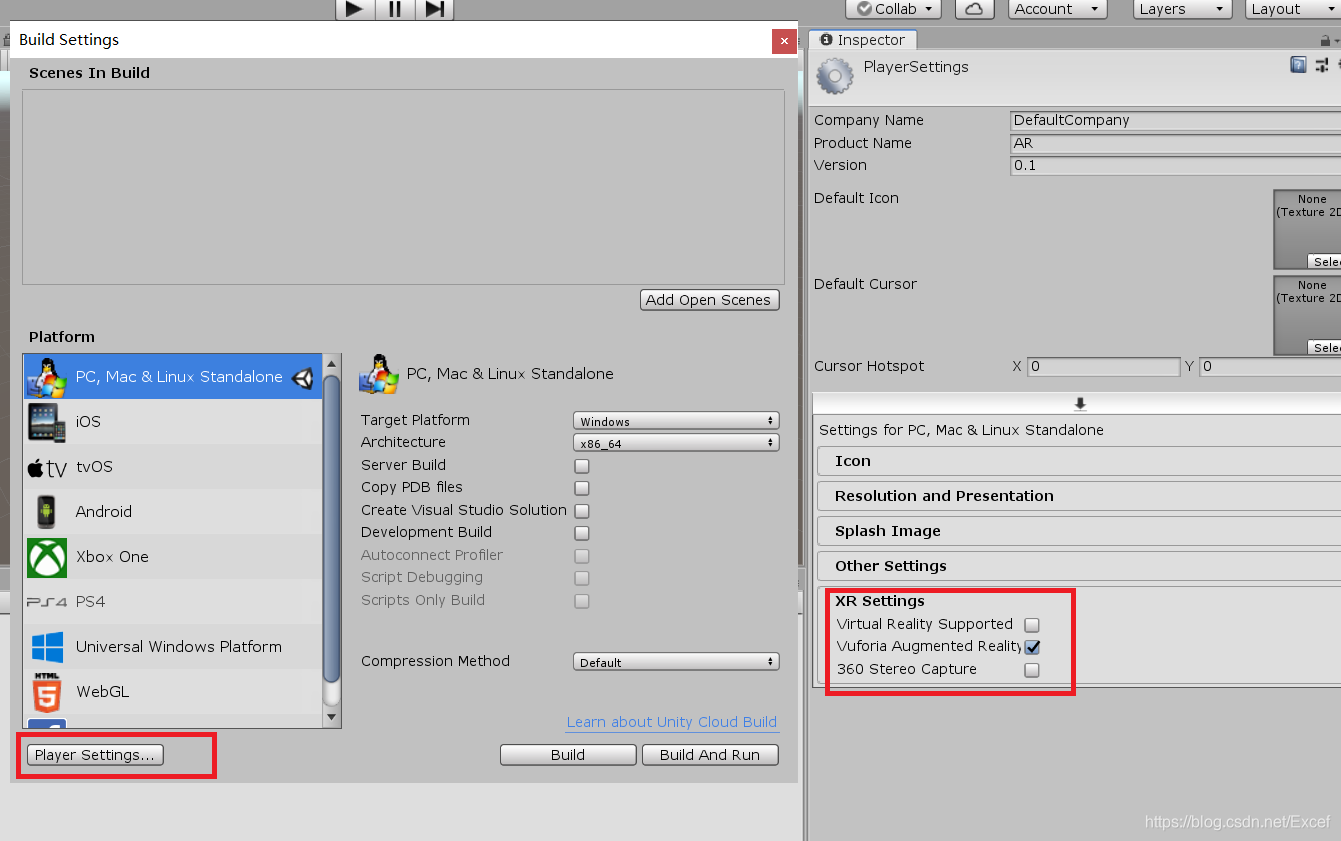The image size is (1341, 841).
Task: Enable Virtual Reality Supported
Action: [x=1032, y=625]
